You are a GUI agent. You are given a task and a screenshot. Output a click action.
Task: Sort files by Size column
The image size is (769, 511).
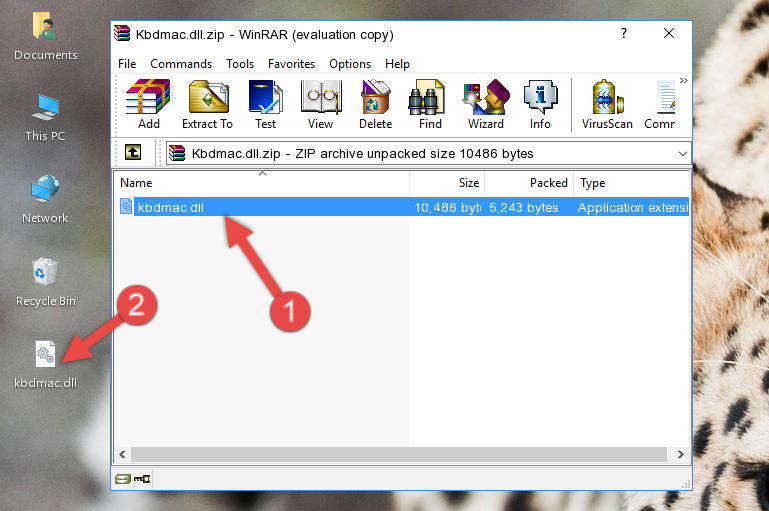447,183
